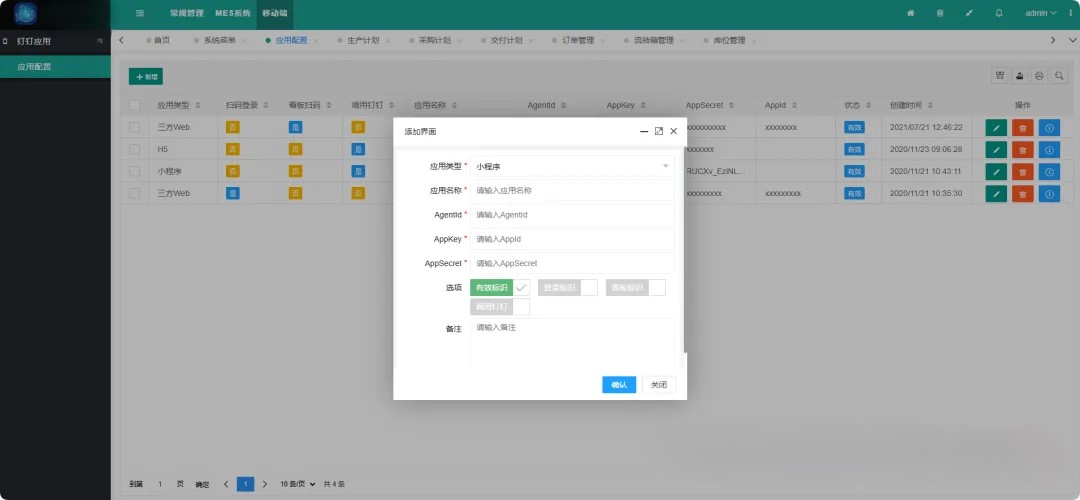Click the 关闭 button in the dialog
Viewport: 1080px width, 500px height.
point(658,385)
